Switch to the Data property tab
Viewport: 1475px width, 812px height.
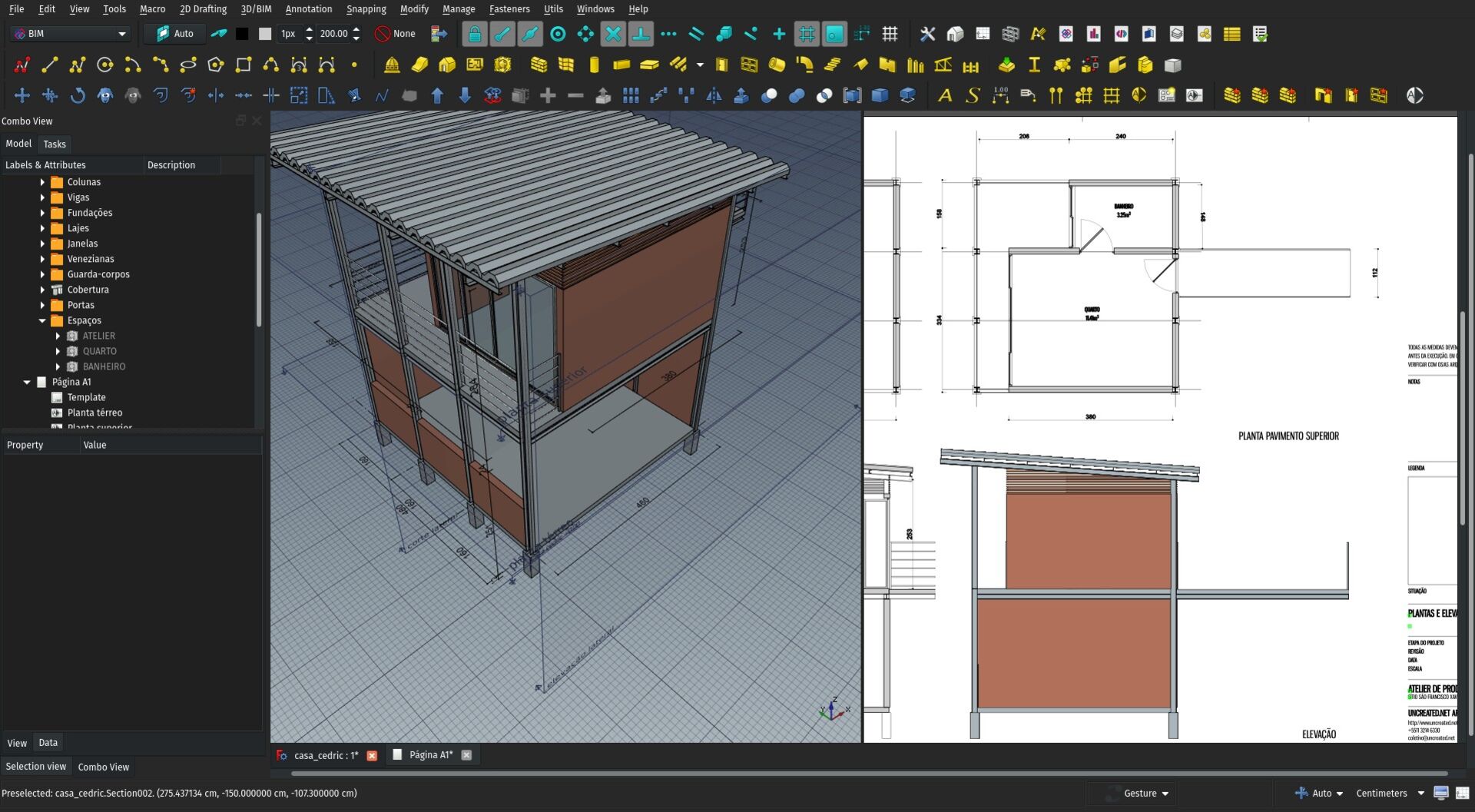click(48, 743)
